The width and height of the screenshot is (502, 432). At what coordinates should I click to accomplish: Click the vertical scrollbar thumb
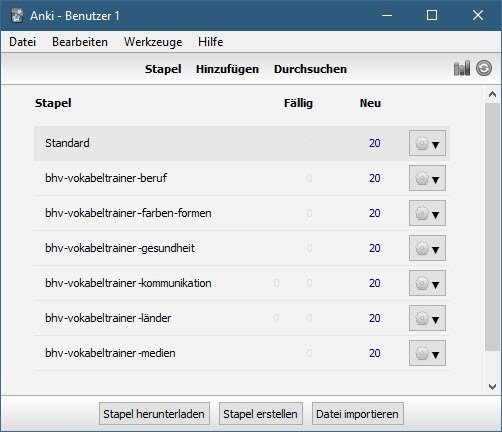pos(492,227)
